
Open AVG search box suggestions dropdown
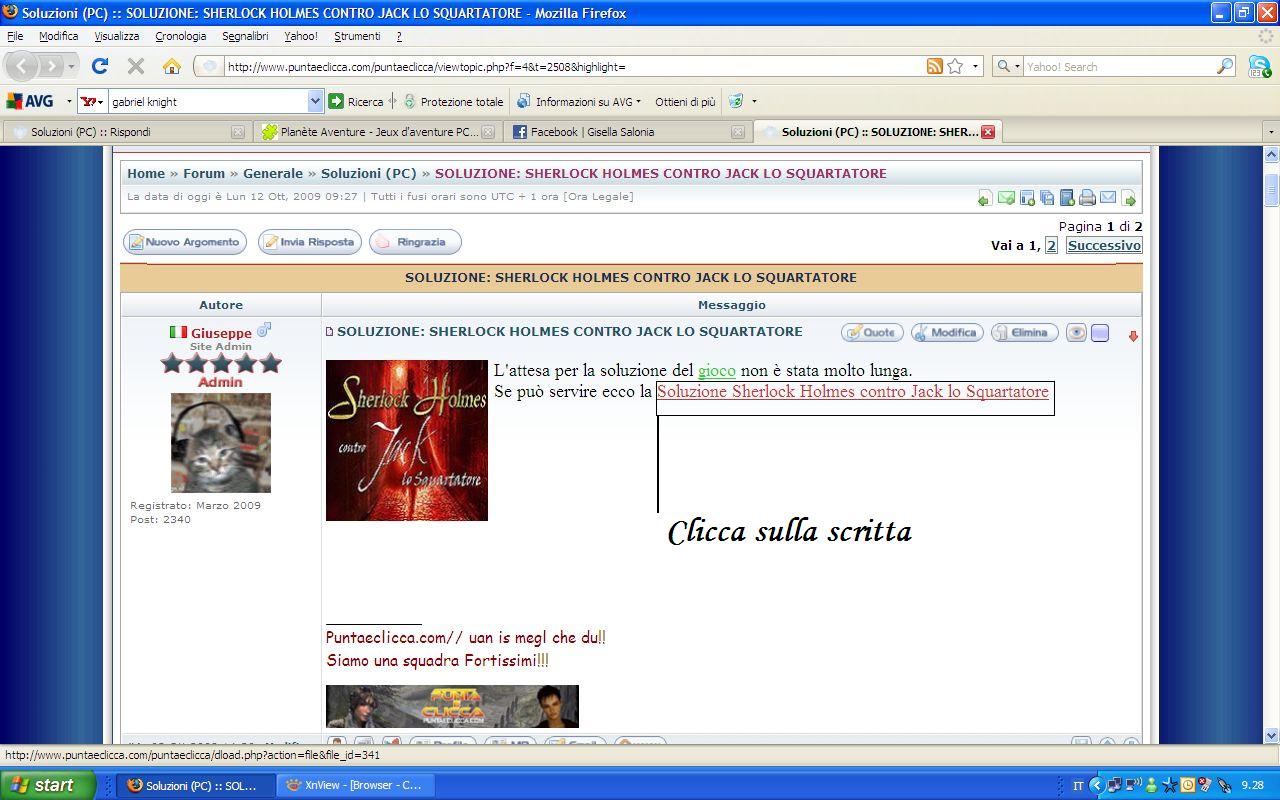[x=315, y=101]
